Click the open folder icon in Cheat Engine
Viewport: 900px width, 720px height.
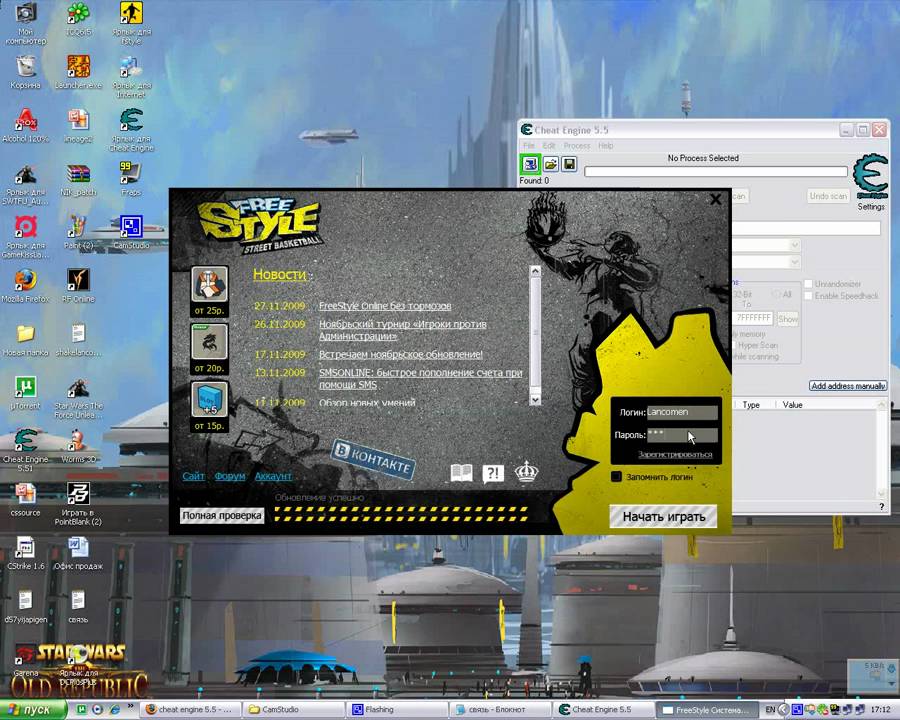[x=550, y=165]
